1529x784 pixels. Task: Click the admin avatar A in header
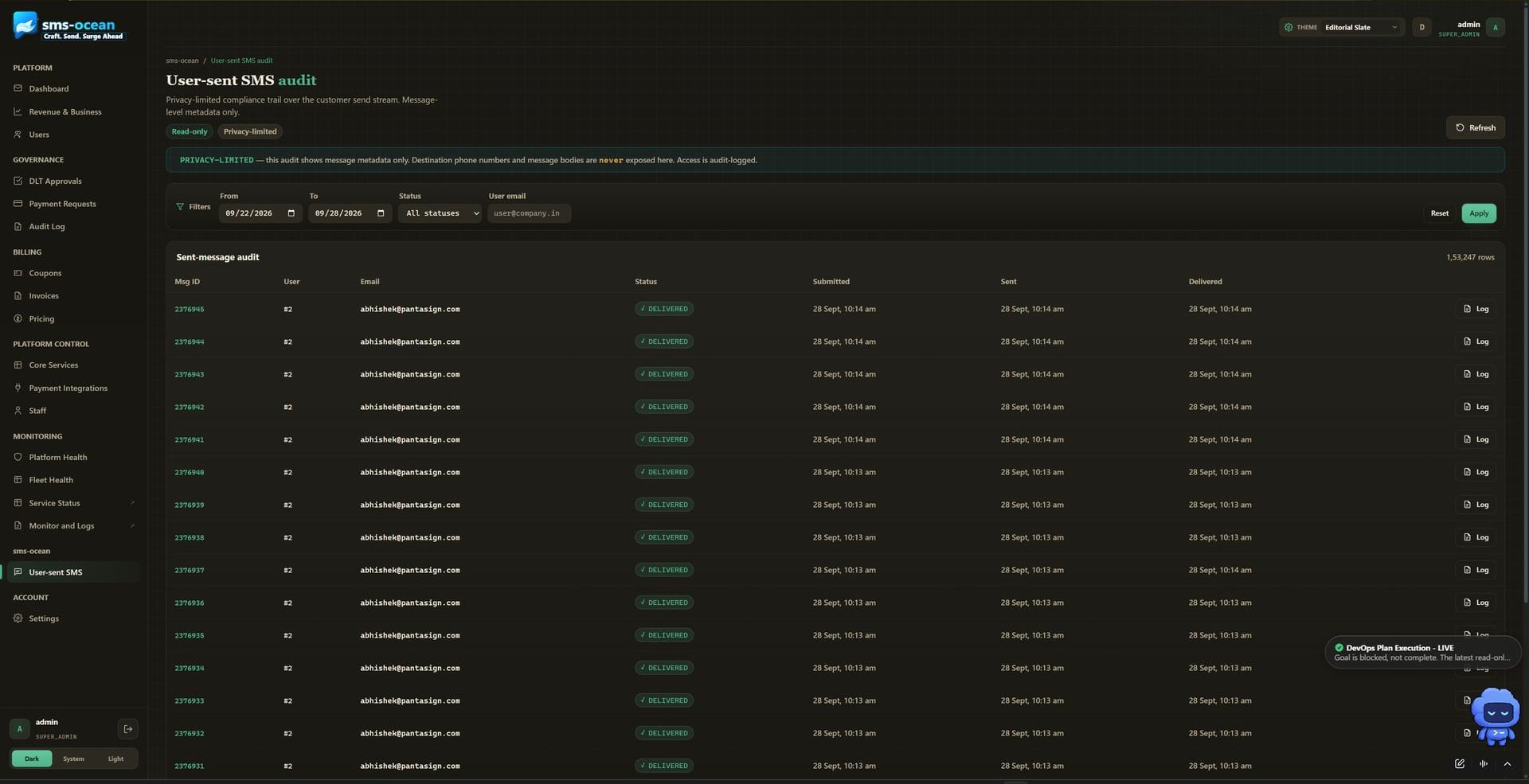(1496, 27)
